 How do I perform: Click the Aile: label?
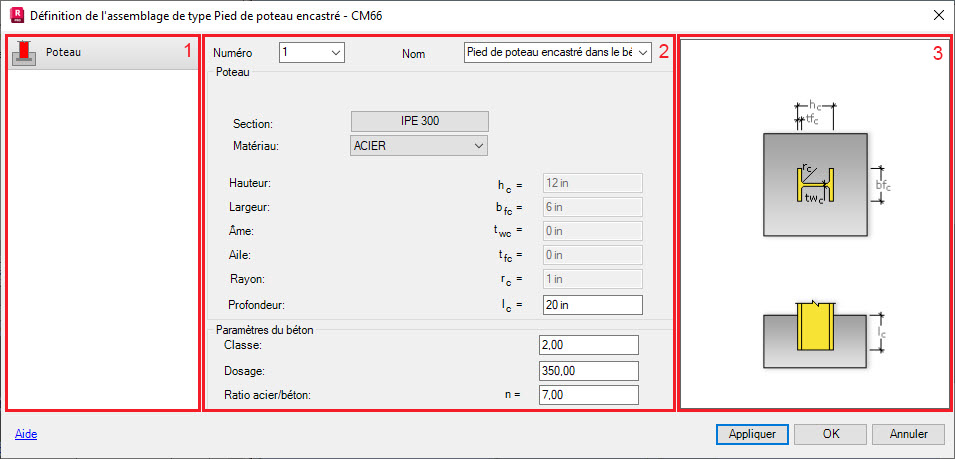coord(241,255)
